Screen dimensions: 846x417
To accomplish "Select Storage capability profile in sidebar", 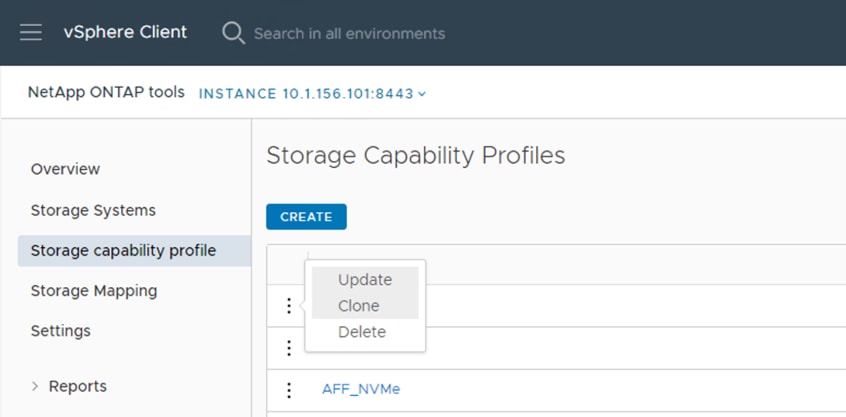I will (x=123, y=250).
